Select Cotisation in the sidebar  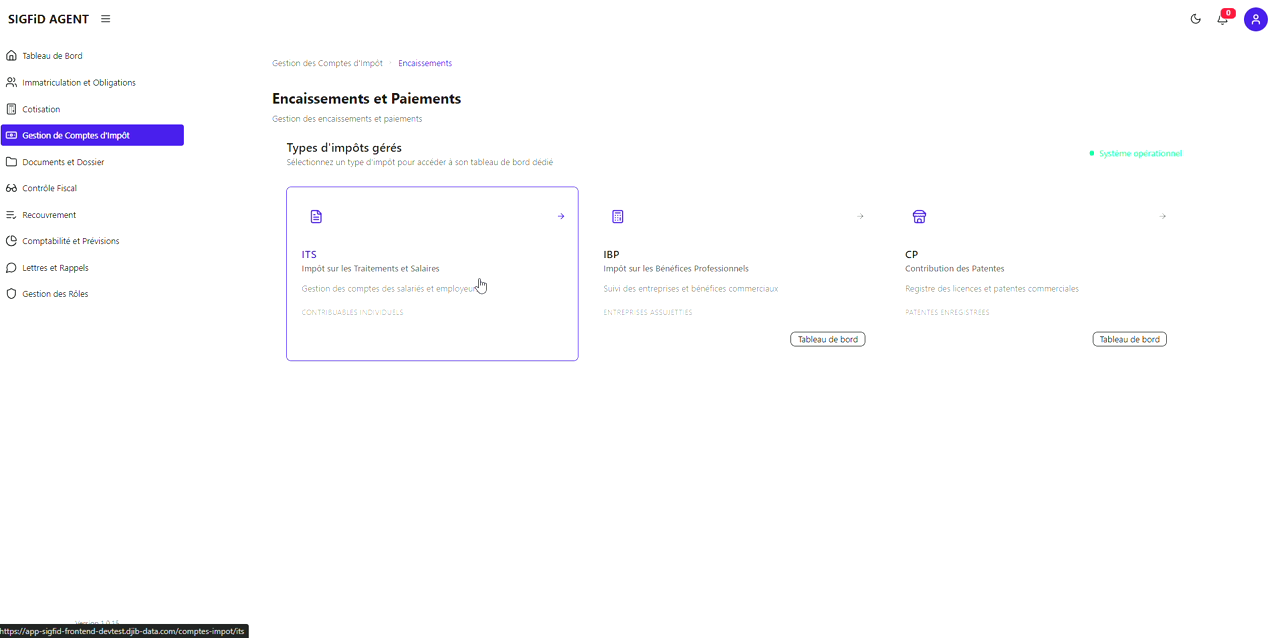coord(41,109)
